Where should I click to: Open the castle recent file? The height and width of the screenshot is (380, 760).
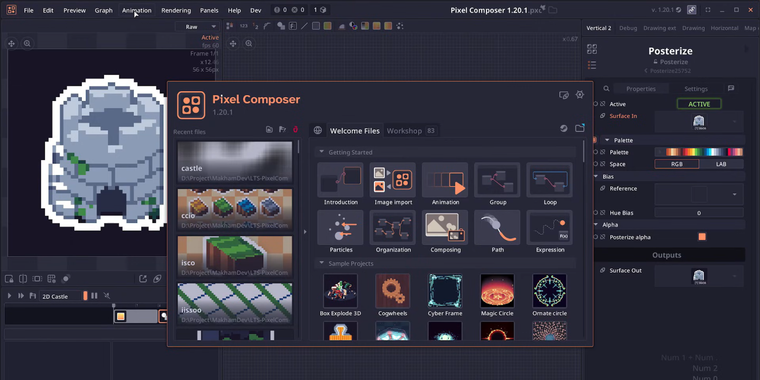click(x=235, y=162)
